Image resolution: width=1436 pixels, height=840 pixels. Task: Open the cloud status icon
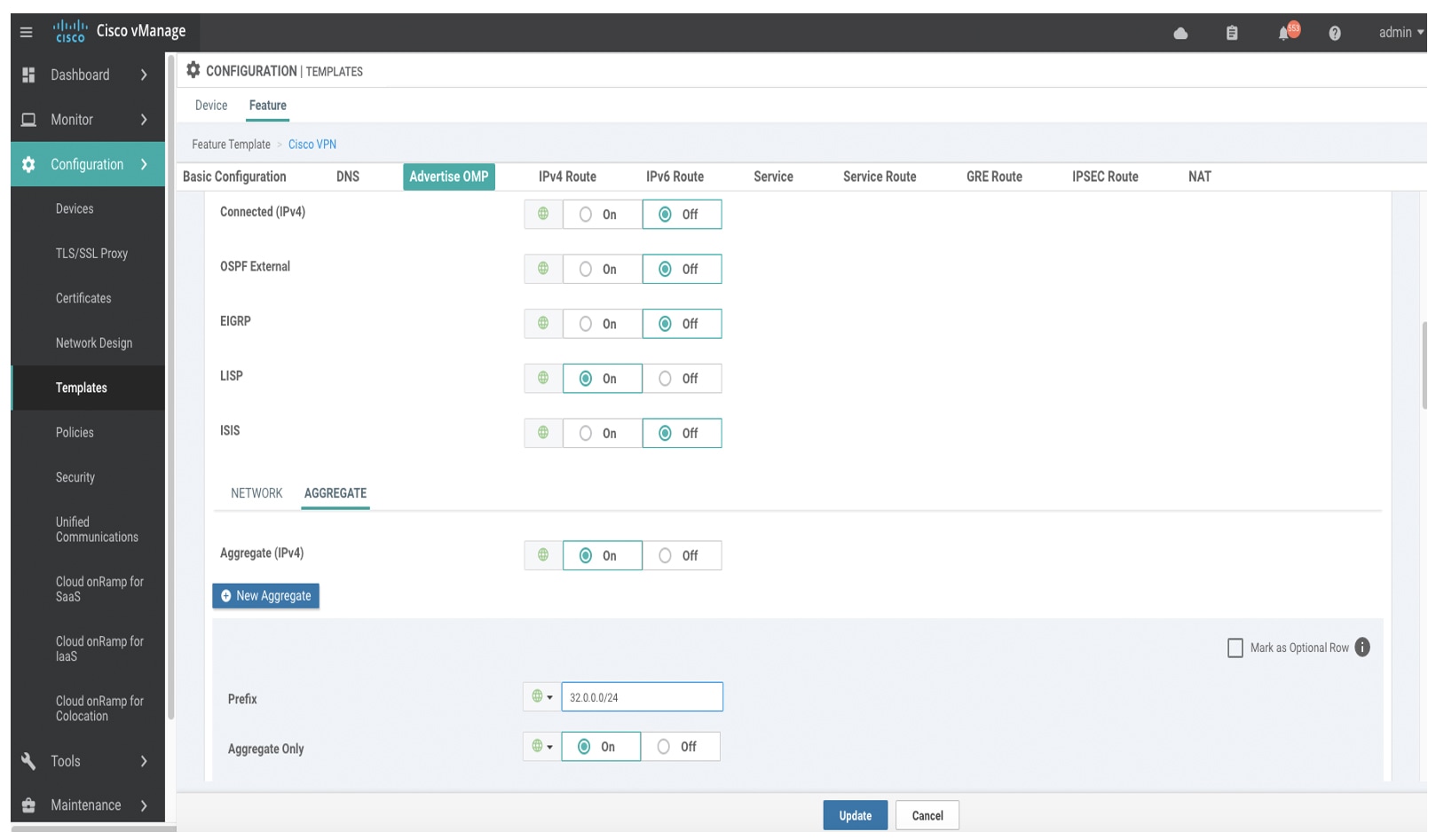click(x=1180, y=33)
